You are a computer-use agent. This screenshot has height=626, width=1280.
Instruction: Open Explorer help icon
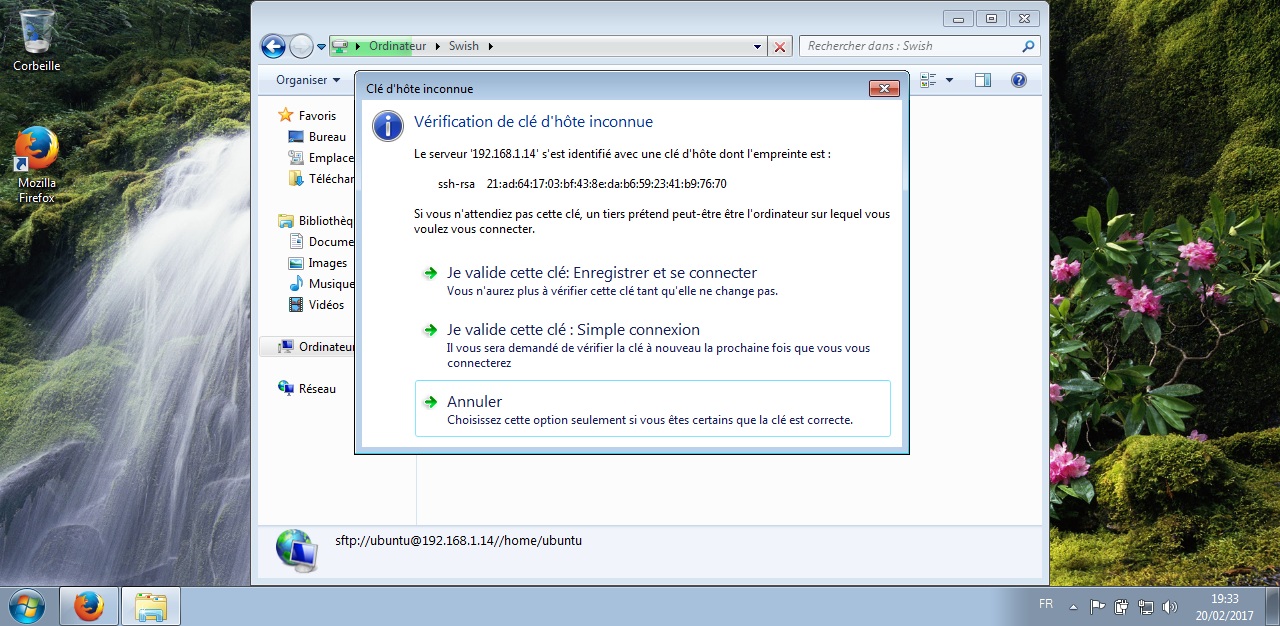click(1019, 80)
